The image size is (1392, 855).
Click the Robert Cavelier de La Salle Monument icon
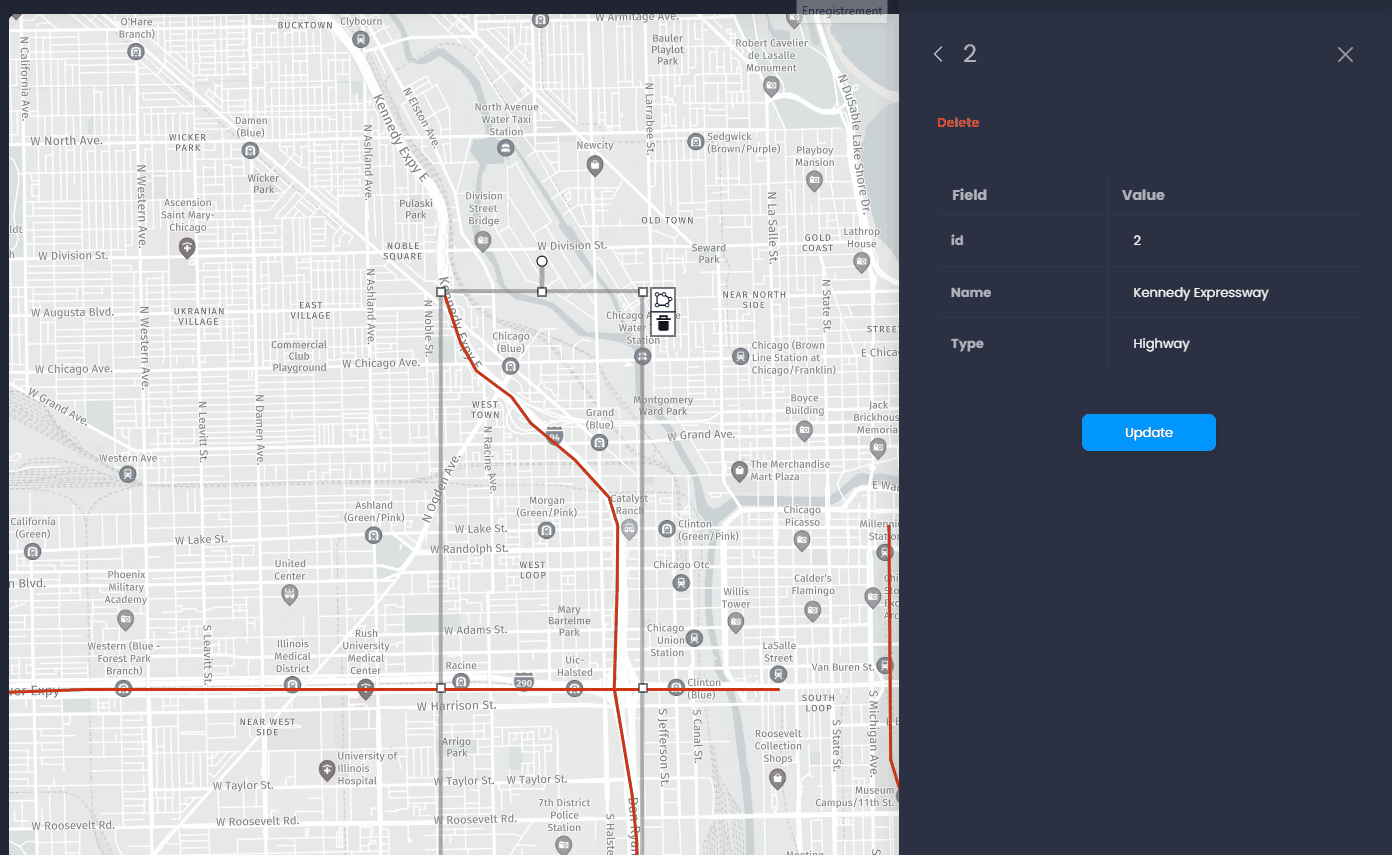tap(771, 86)
